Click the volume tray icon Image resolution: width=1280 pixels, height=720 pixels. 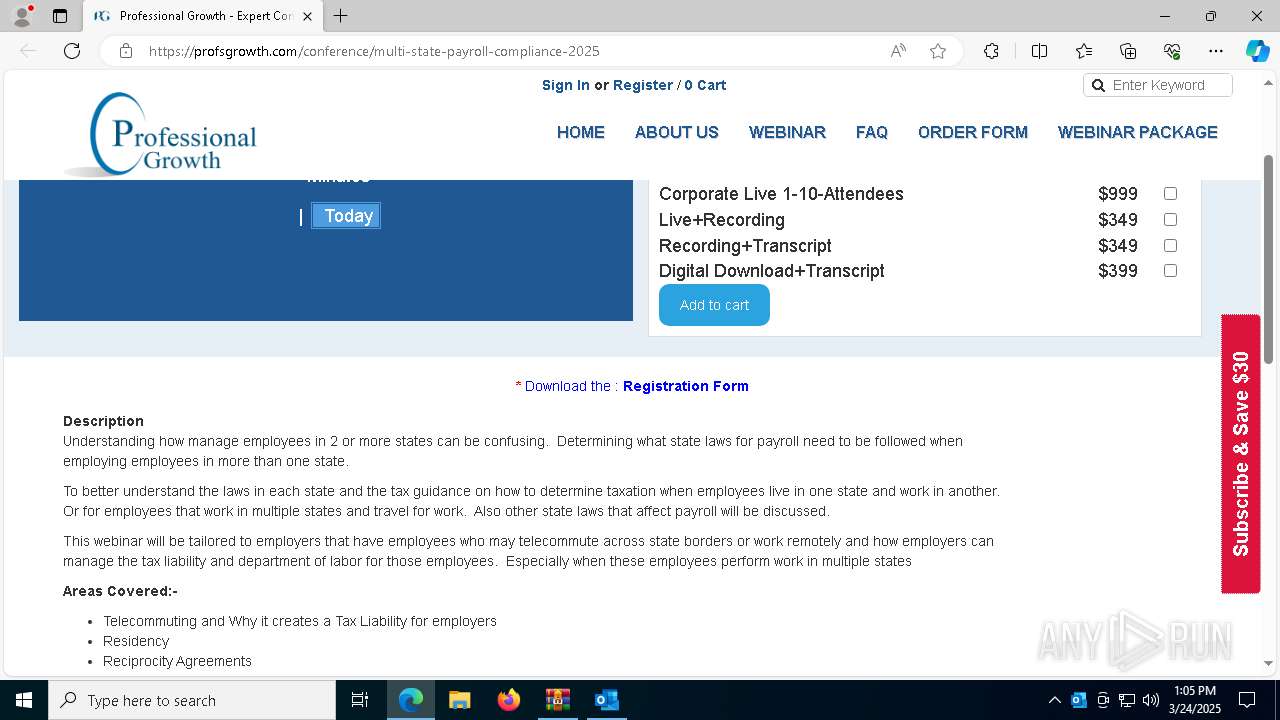click(1151, 700)
